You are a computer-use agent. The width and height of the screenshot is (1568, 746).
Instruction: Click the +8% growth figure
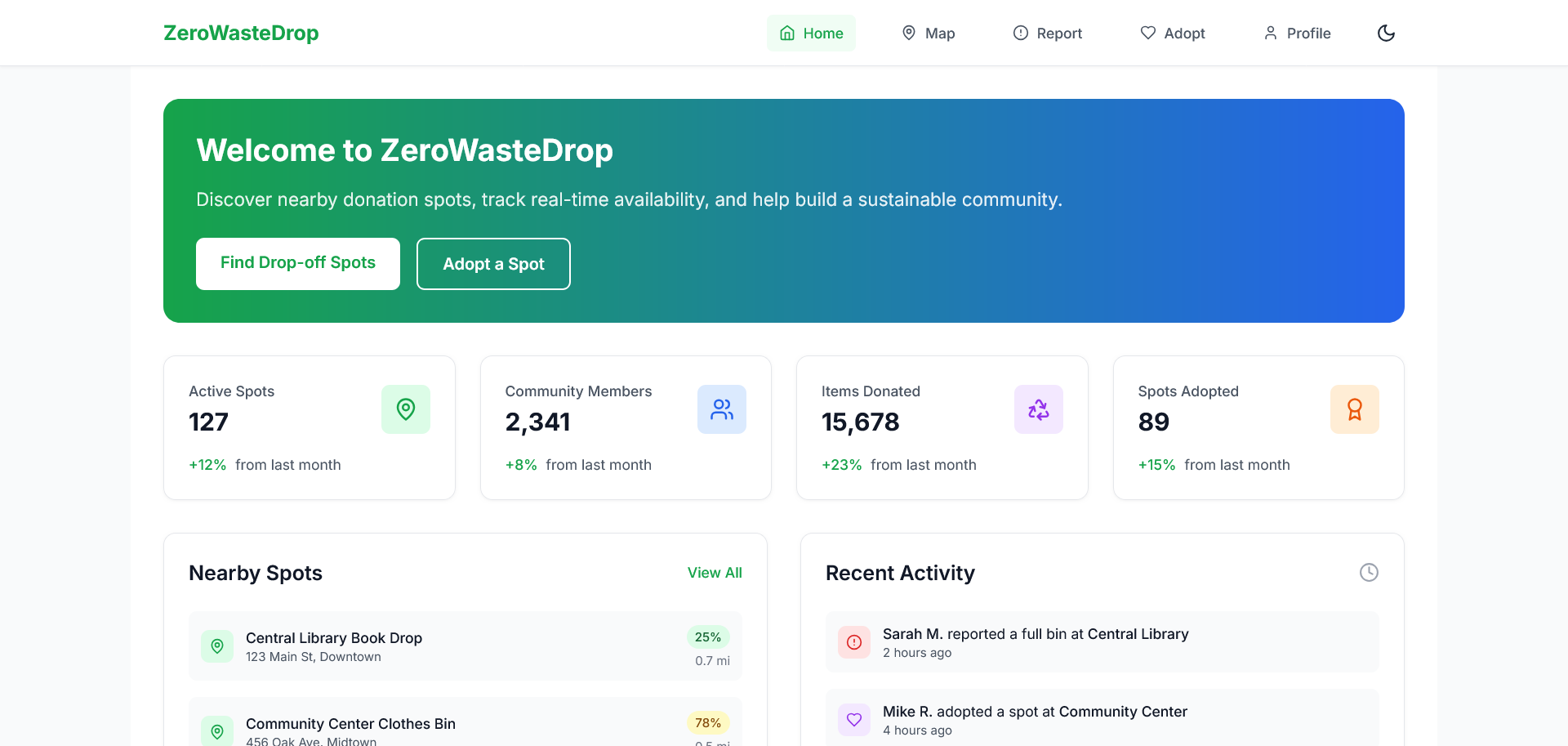[521, 465]
